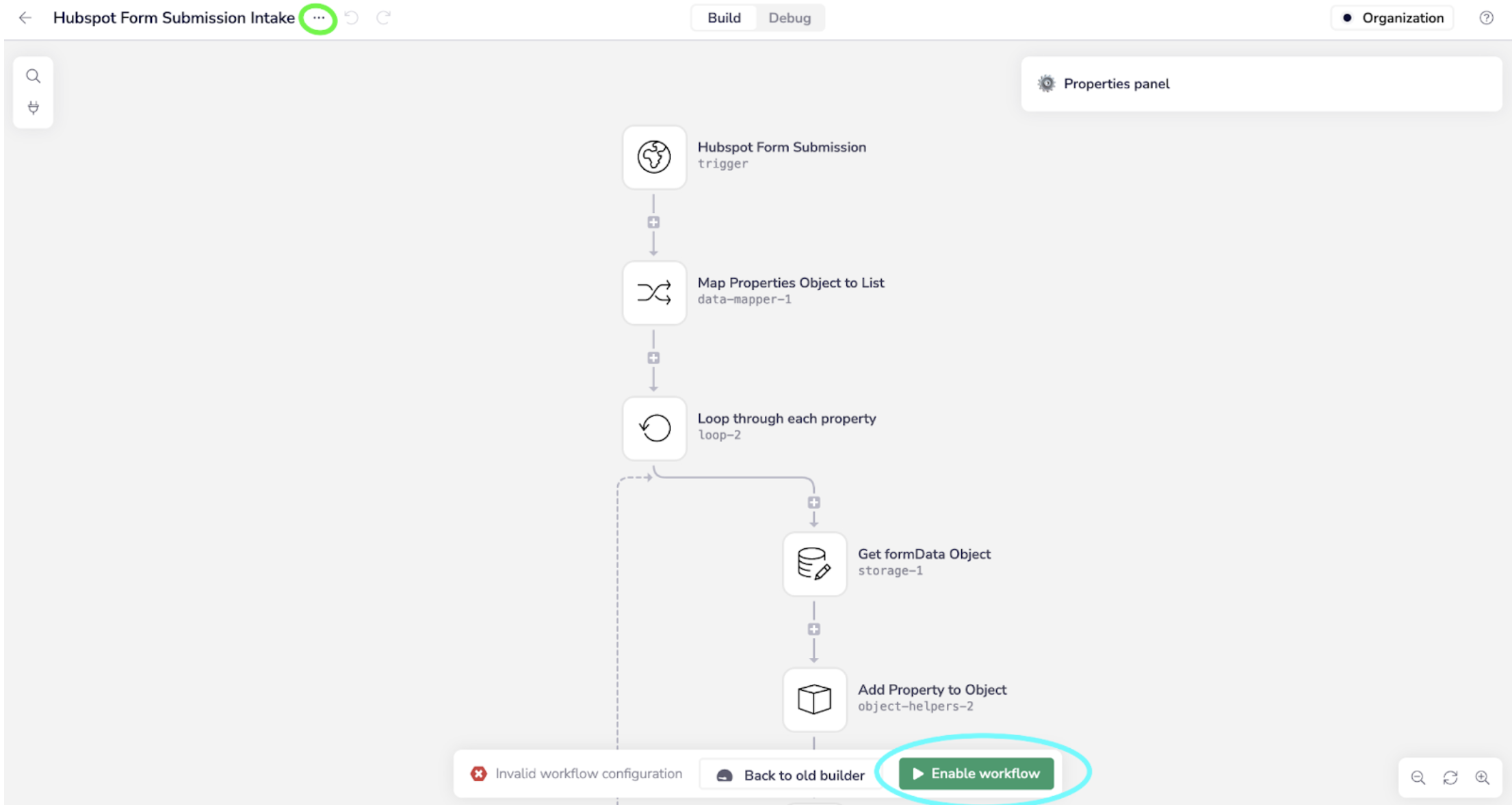Click the Enable workflow button

[976, 774]
